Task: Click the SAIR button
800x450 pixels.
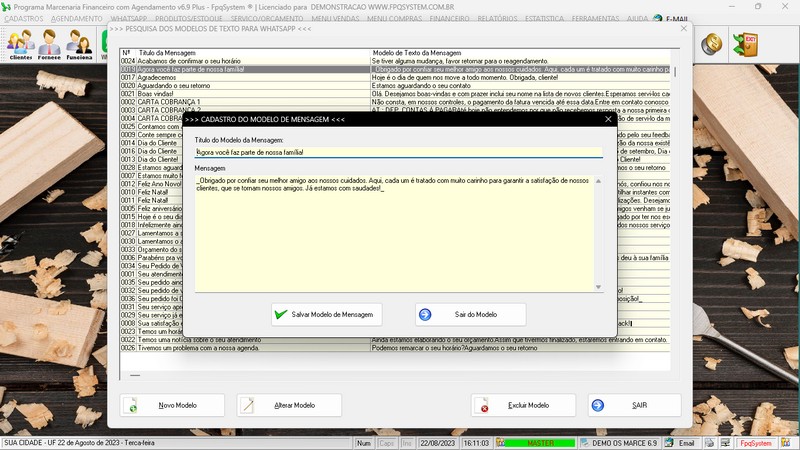Action: pos(634,405)
